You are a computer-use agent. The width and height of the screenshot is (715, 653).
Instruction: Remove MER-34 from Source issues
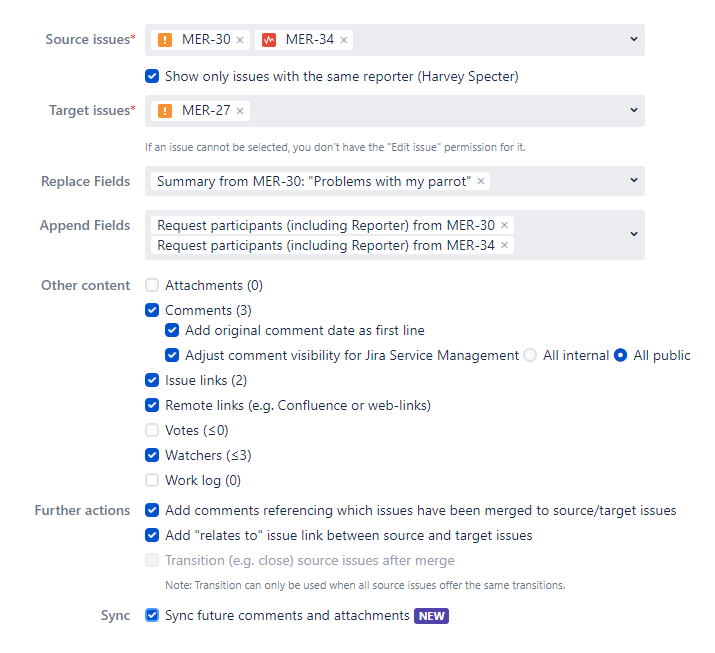[x=344, y=40]
